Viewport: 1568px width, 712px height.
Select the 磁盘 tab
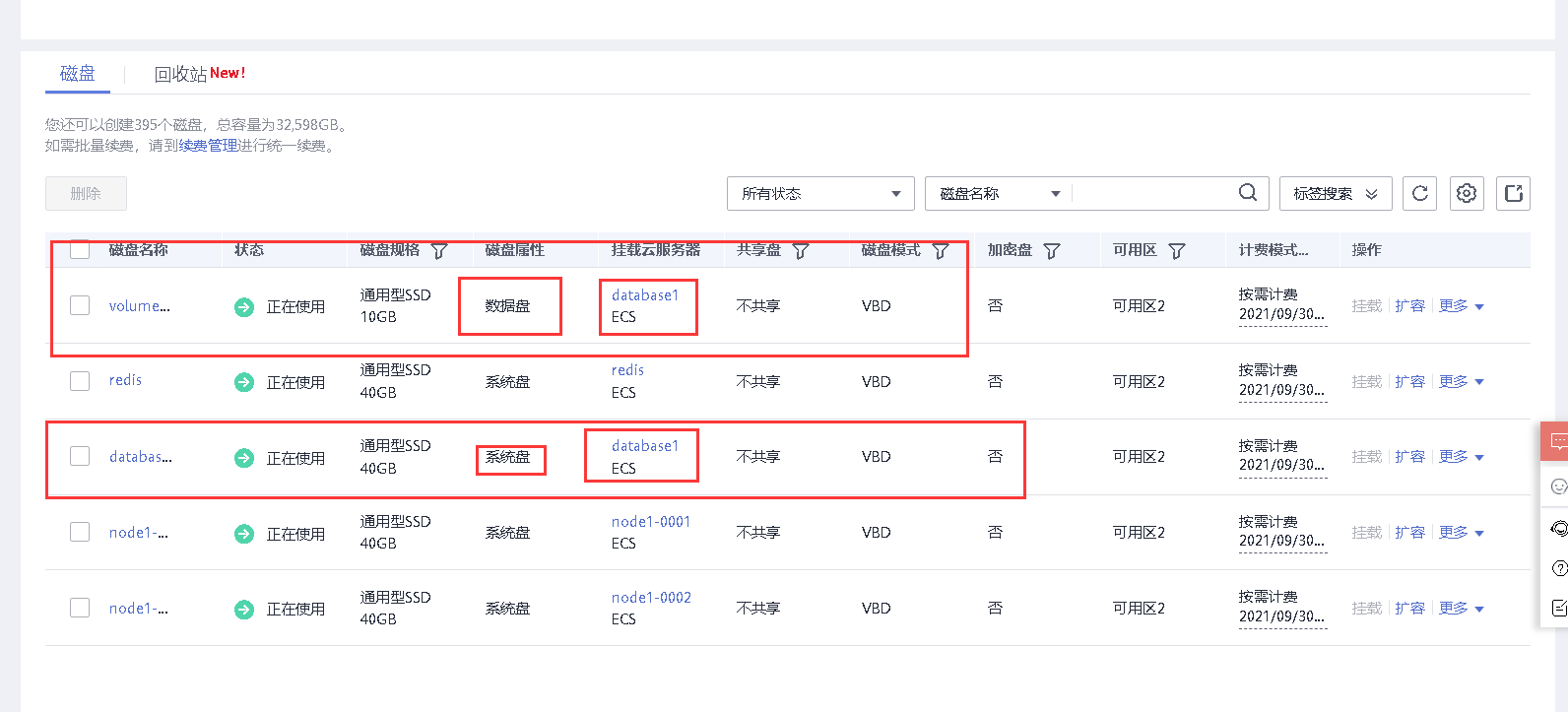tap(78, 74)
